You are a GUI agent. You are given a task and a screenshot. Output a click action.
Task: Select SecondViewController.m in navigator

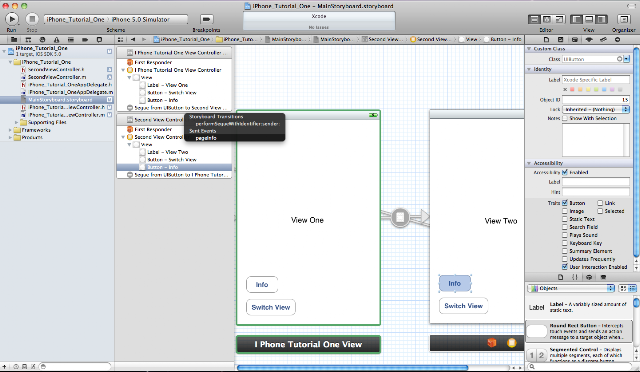[x=57, y=77]
